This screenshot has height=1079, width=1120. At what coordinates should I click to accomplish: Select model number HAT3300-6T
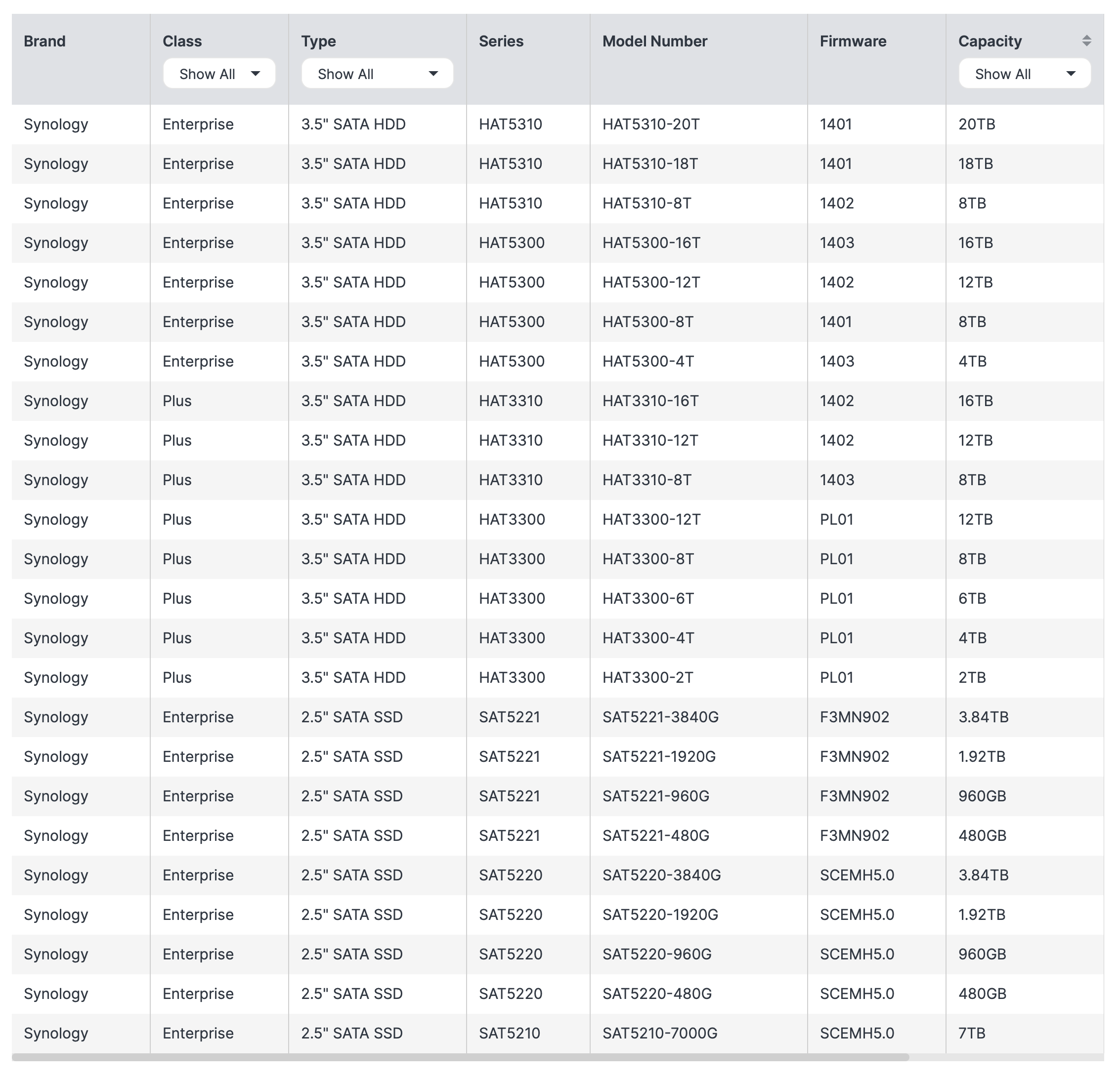(x=648, y=598)
